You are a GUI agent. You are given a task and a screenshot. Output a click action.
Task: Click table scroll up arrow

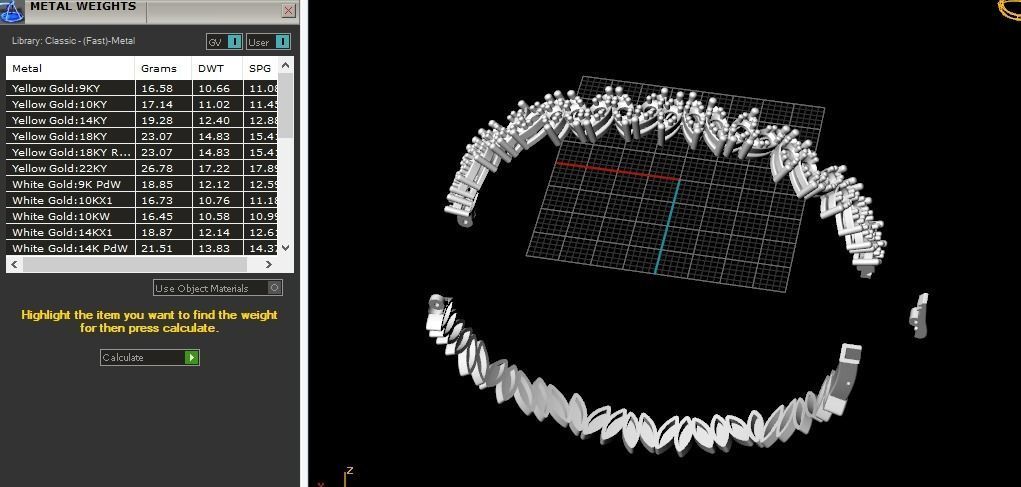(x=286, y=64)
